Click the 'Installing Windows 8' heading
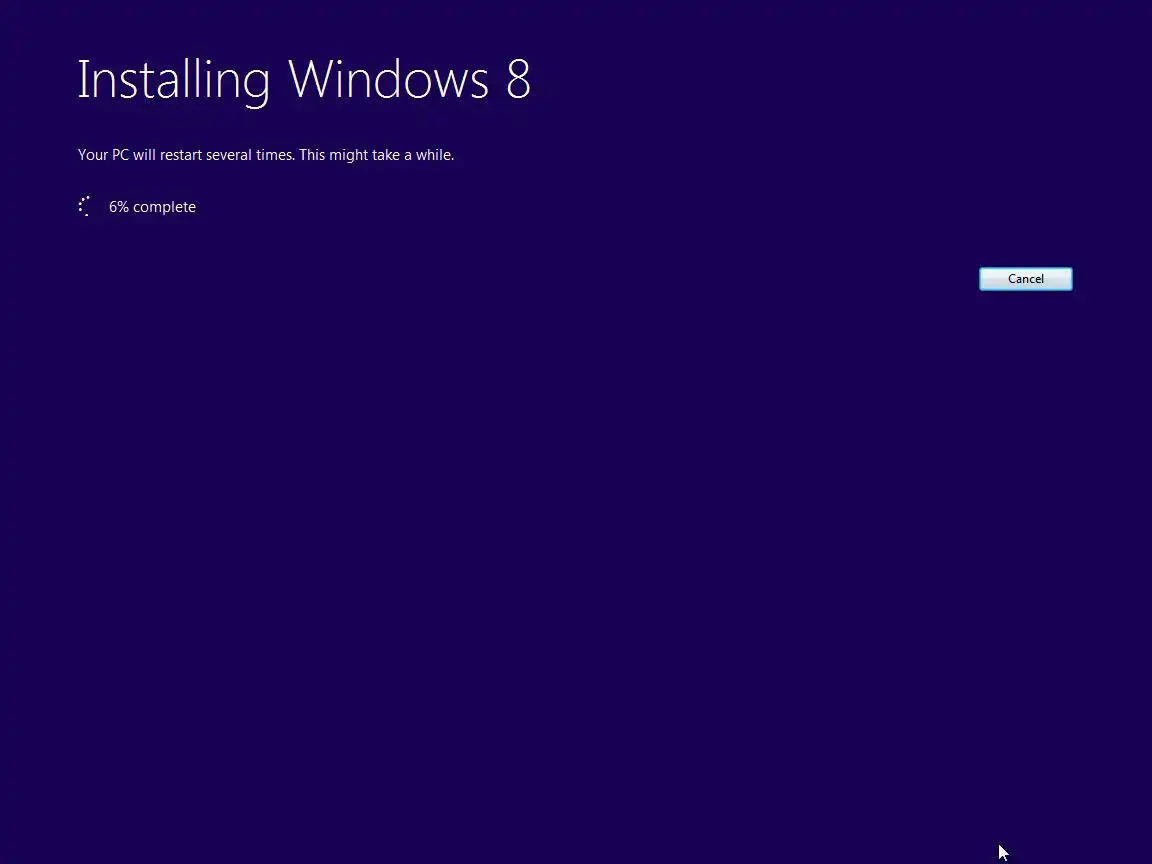Image resolution: width=1152 pixels, height=864 pixels. coord(303,81)
